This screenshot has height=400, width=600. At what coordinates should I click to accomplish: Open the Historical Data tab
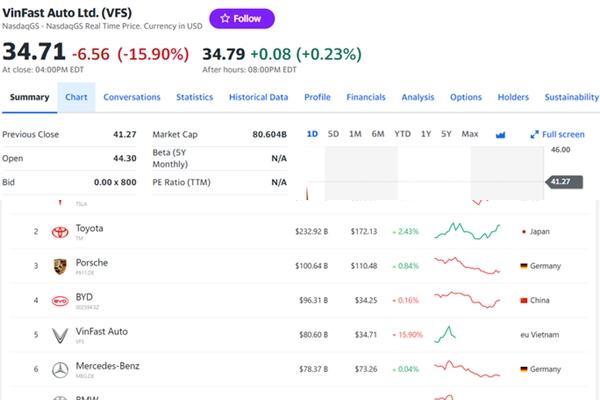point(258,97)
